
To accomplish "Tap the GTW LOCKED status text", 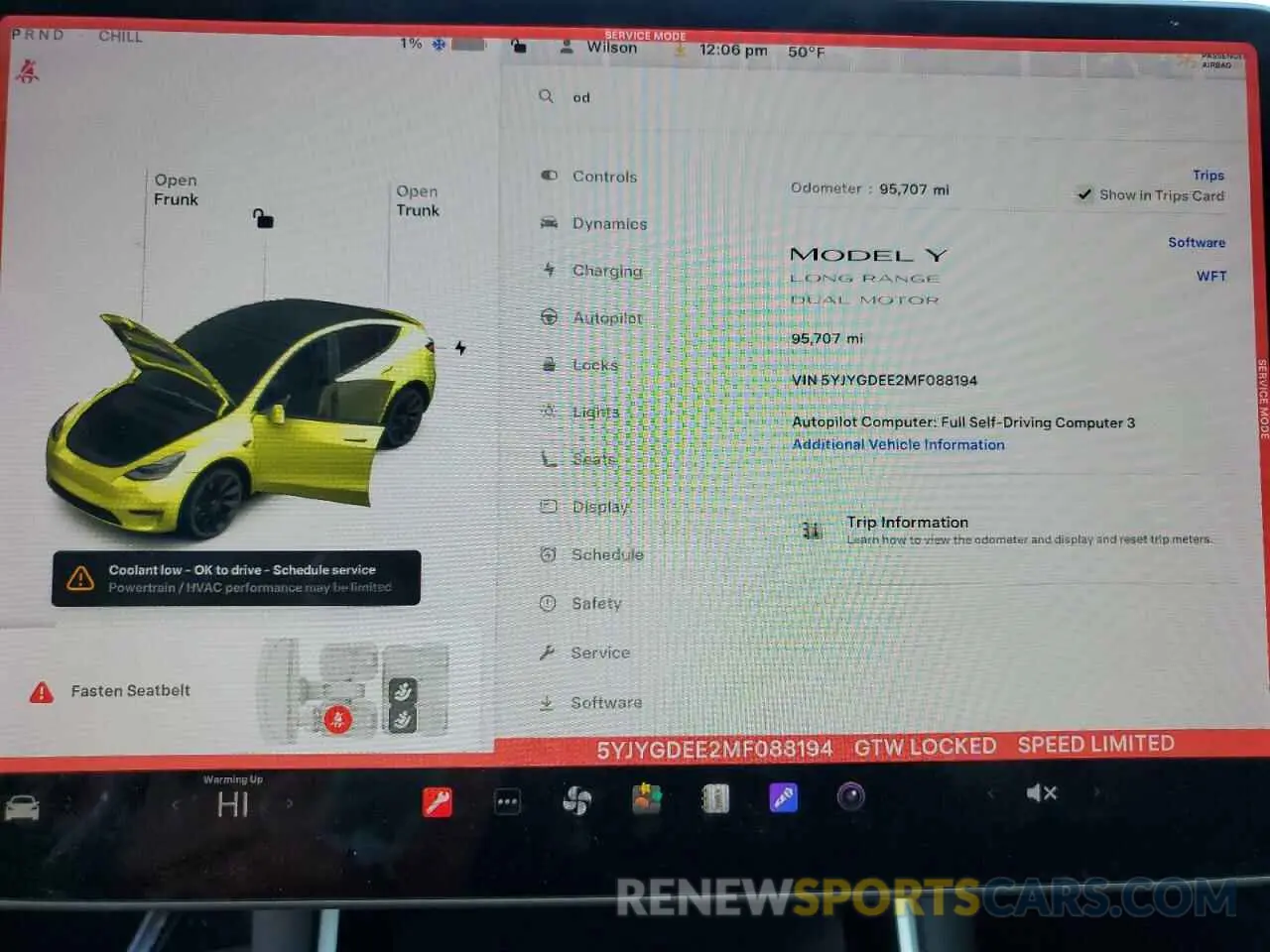I will click(x=925, y=747).
